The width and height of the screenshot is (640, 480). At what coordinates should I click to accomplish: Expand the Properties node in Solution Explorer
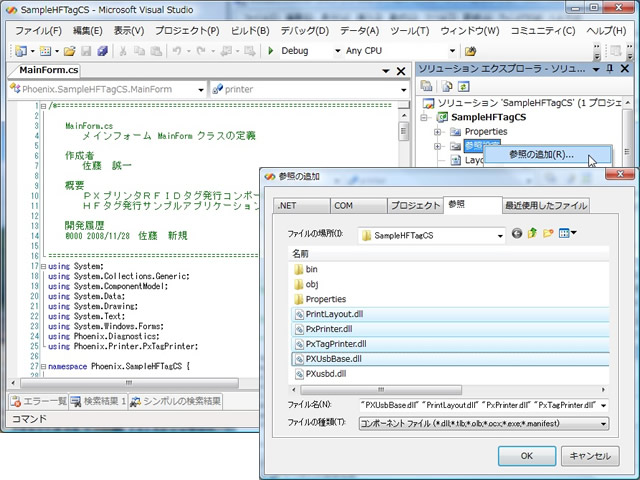(437, 132)
